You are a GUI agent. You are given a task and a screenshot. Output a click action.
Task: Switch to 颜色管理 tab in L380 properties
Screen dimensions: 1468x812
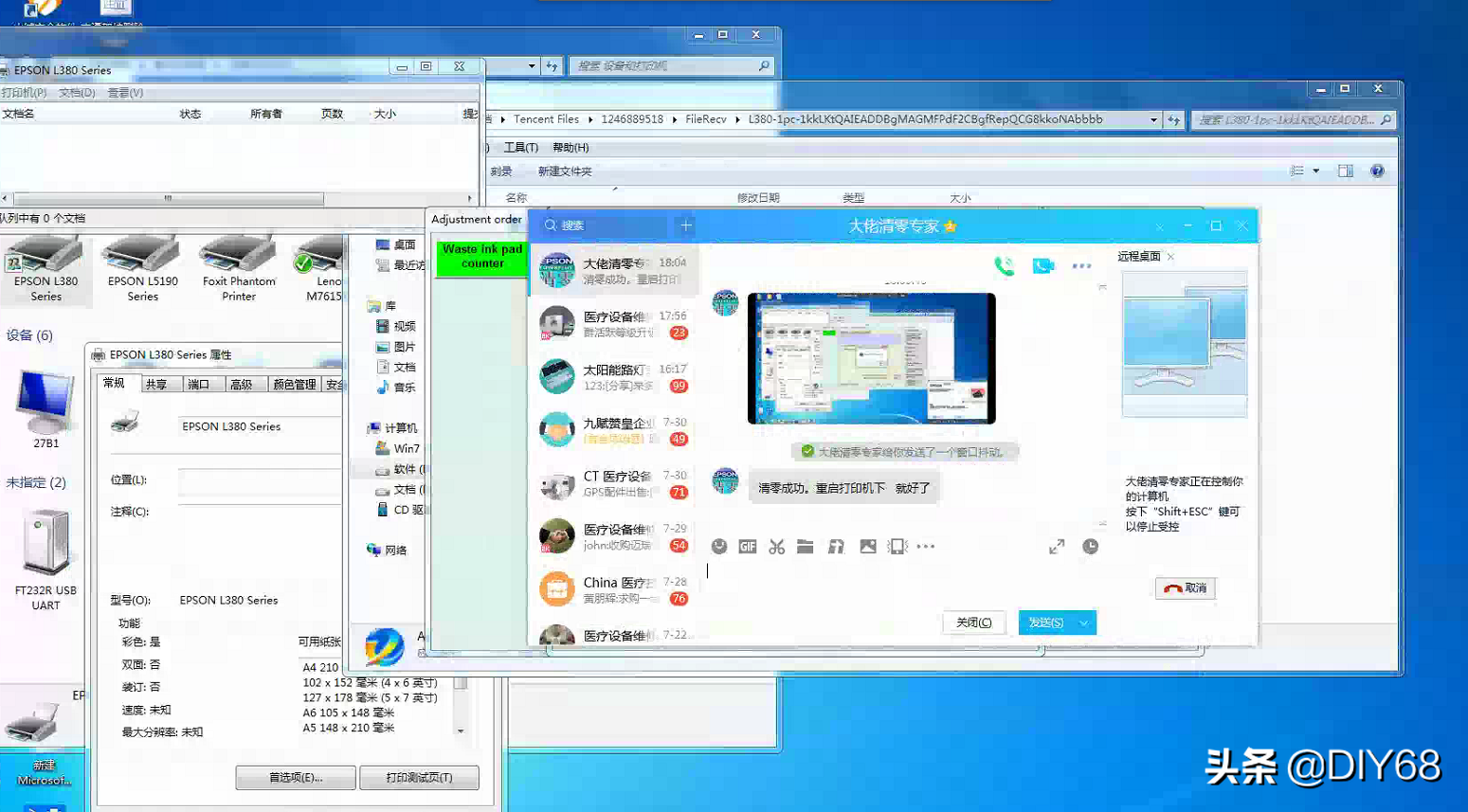pyautogui.click(x=294, y=385)
